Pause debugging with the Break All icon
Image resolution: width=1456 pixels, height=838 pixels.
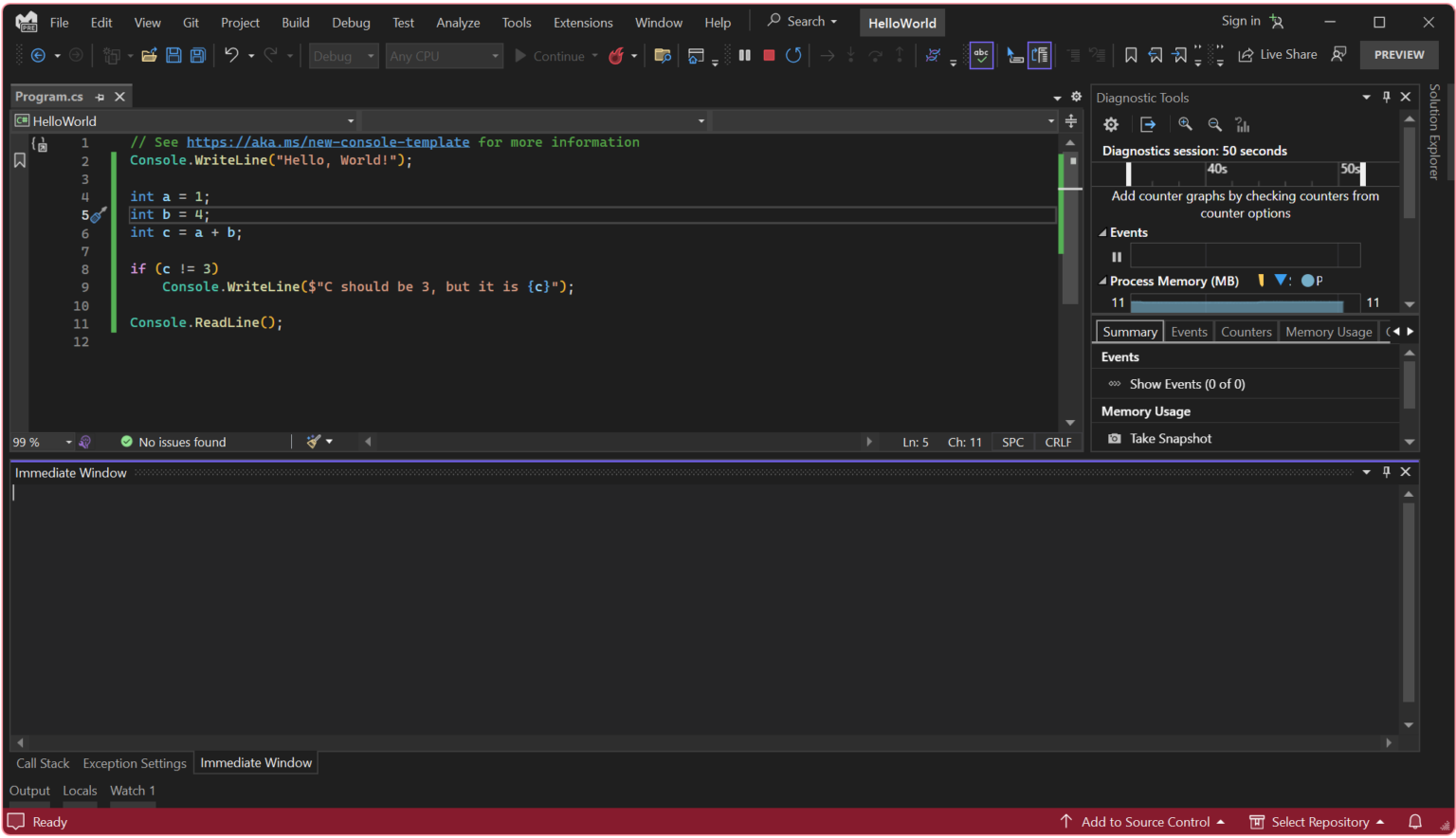[744, 56]
